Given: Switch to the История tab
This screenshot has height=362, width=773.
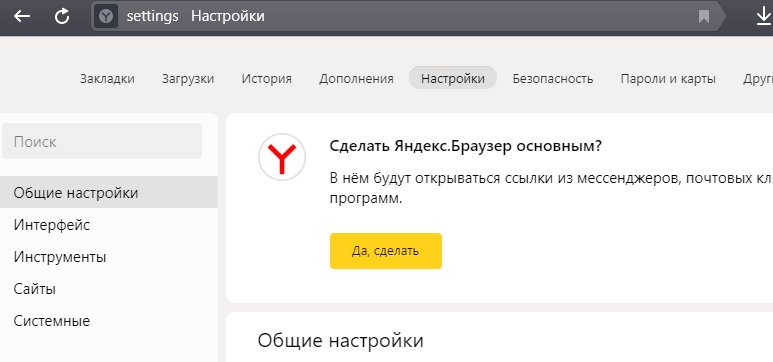Looking at the screenshot, I should coord(267,79).
